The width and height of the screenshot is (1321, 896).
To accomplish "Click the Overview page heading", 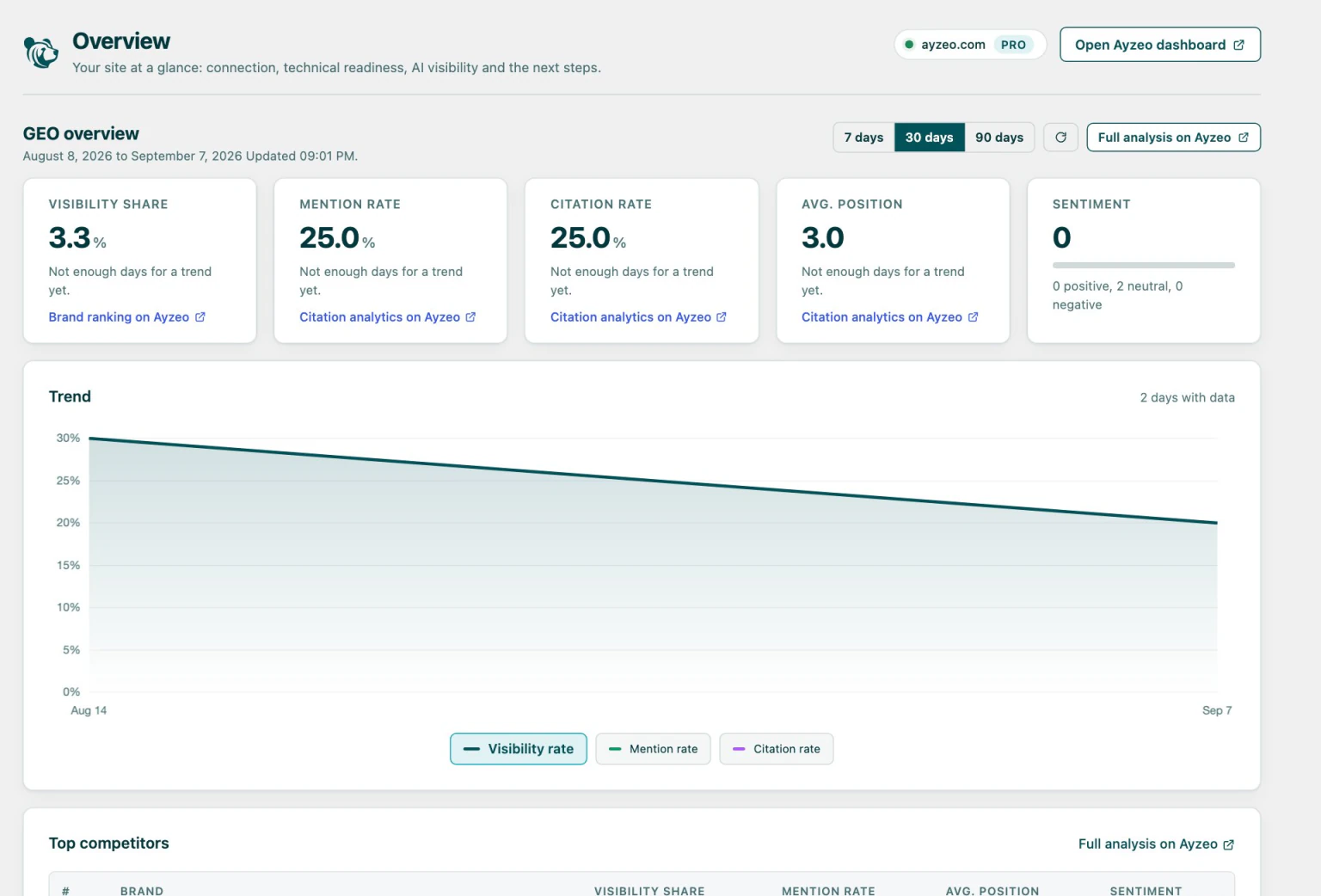I will [121, 41].
